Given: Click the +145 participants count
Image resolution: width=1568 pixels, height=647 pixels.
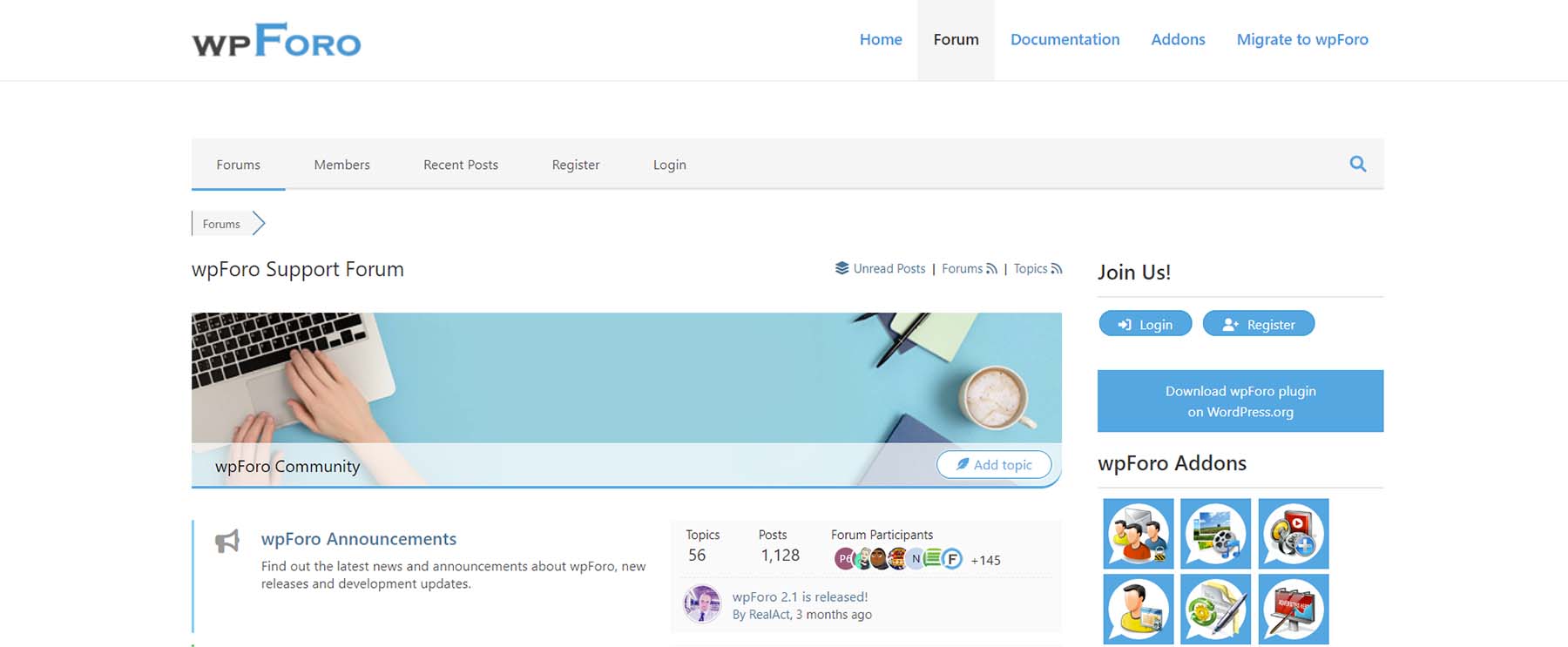Looking at the screenshot, I should click(985, 560).
